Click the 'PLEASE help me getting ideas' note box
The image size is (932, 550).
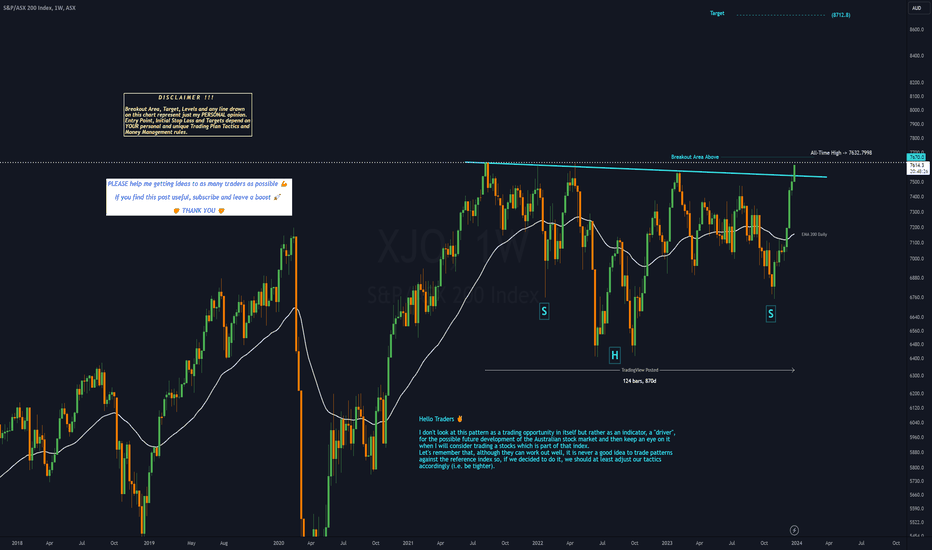coord(199,197)
